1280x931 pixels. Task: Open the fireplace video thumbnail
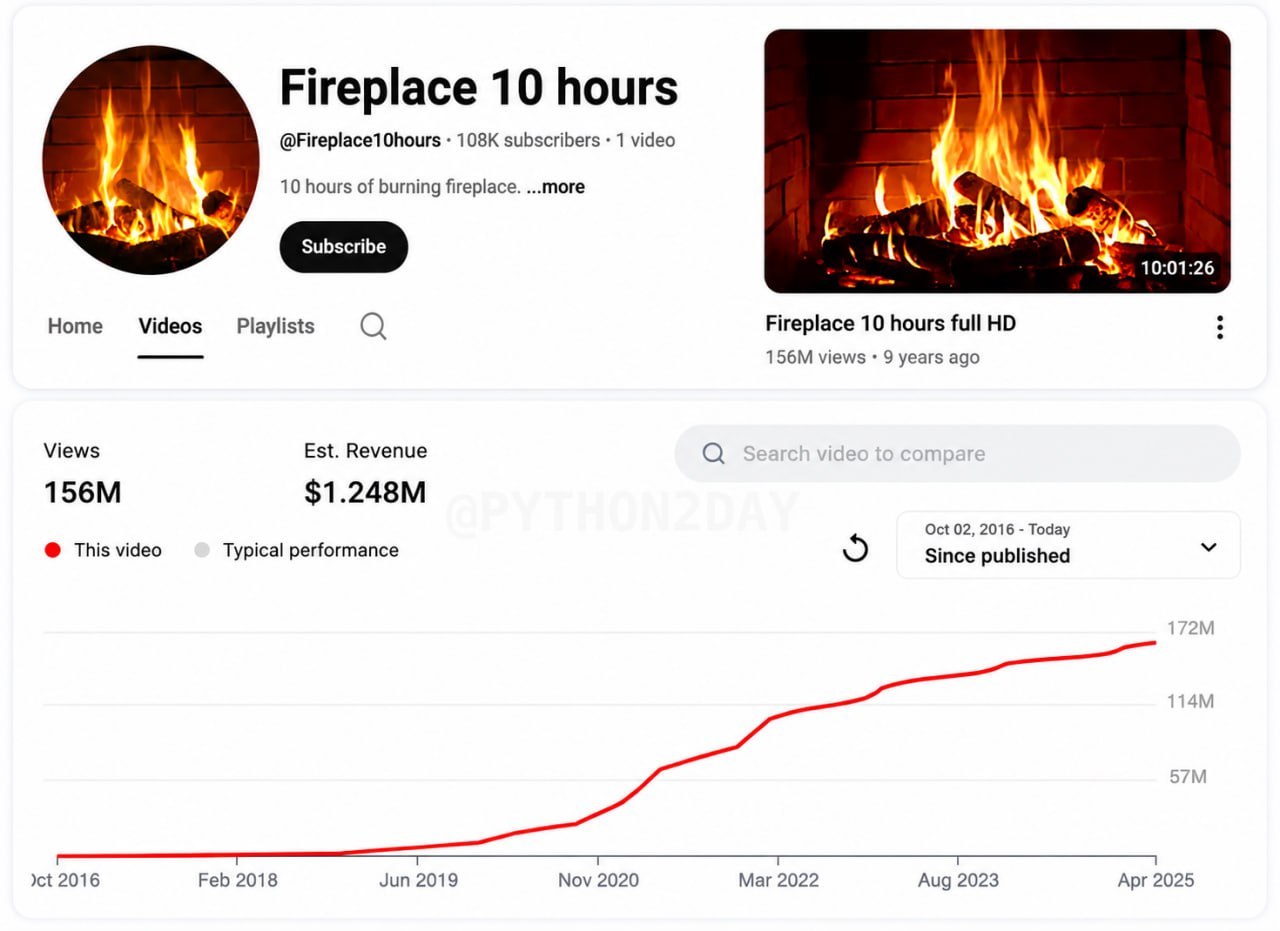997,161
